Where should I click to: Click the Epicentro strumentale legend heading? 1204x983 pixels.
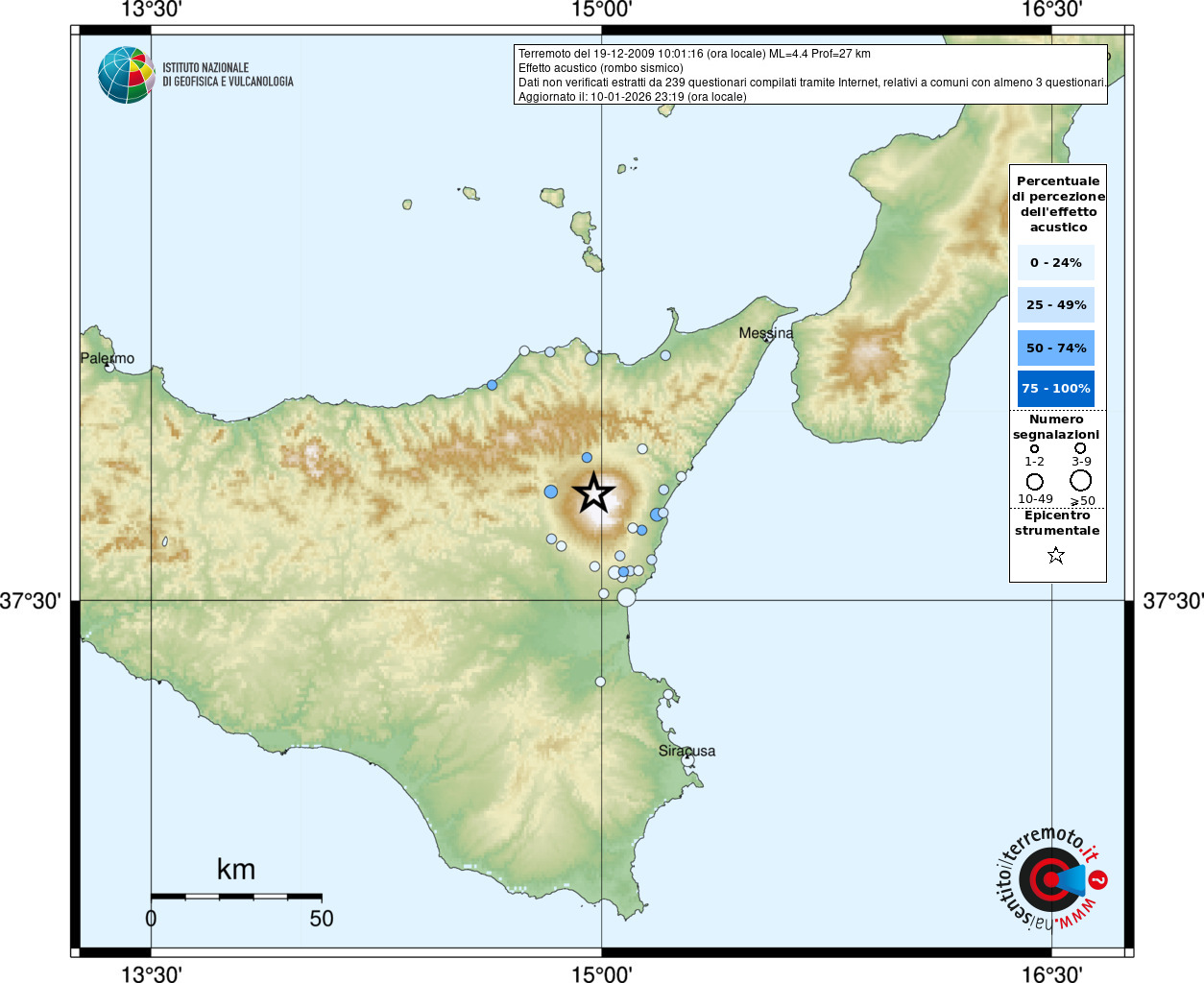click(1057, 522)
